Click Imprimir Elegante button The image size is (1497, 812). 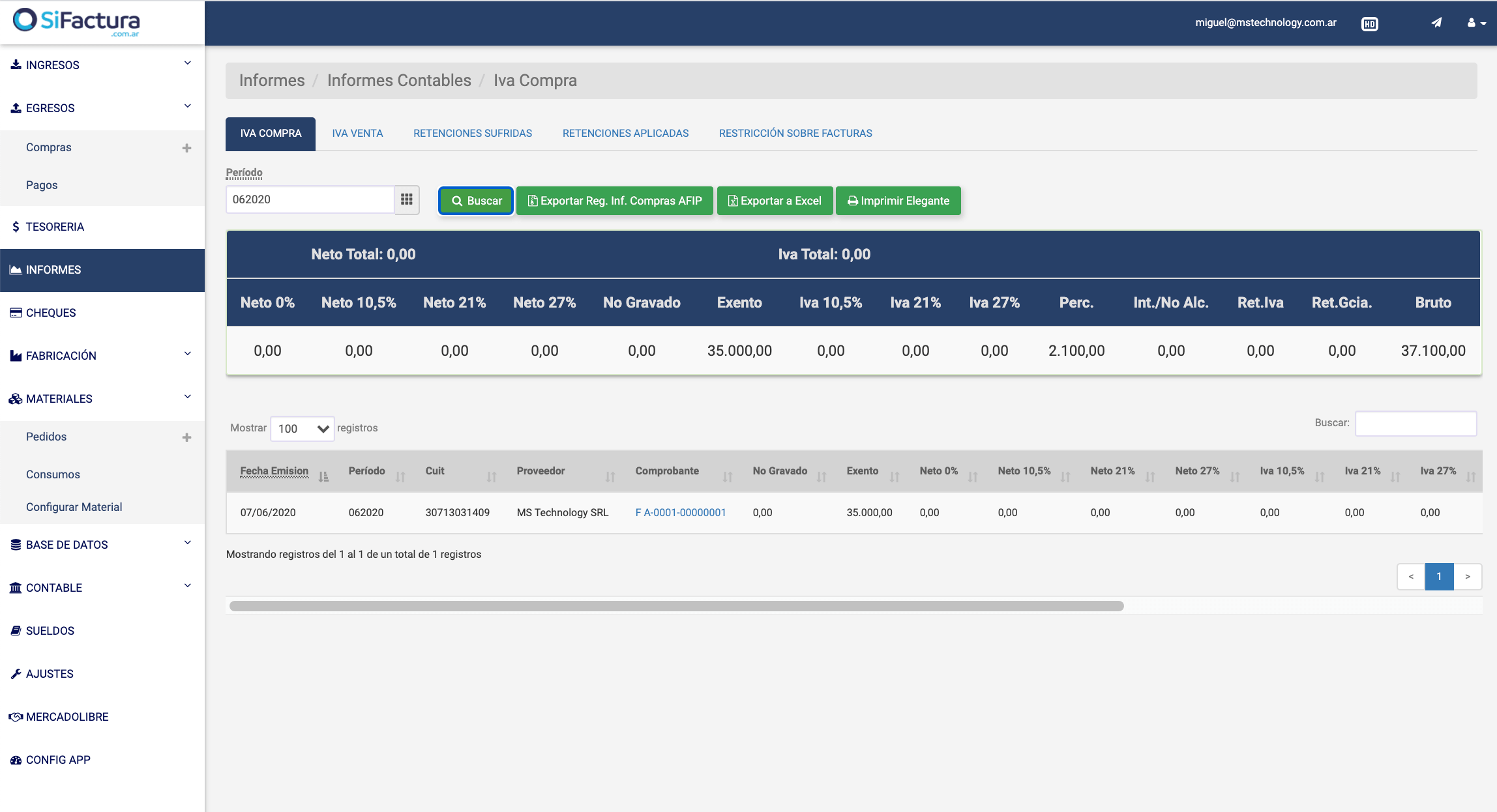click(898, 201)
